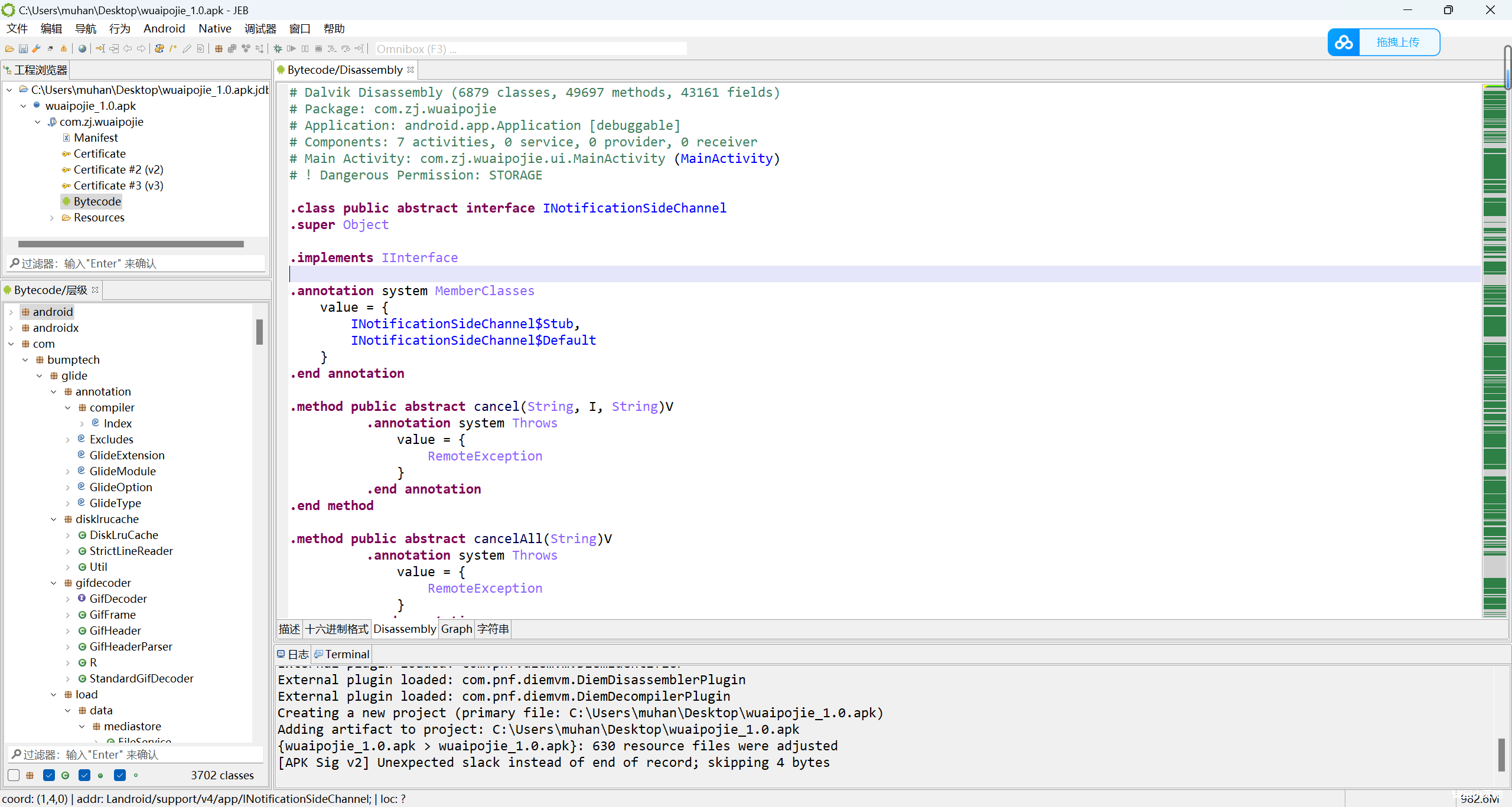Image resolution: width=1512 pixels, height=807 pixels.
Task: Click the 拖拽上传 upload button
Action: click(1398, 43)
